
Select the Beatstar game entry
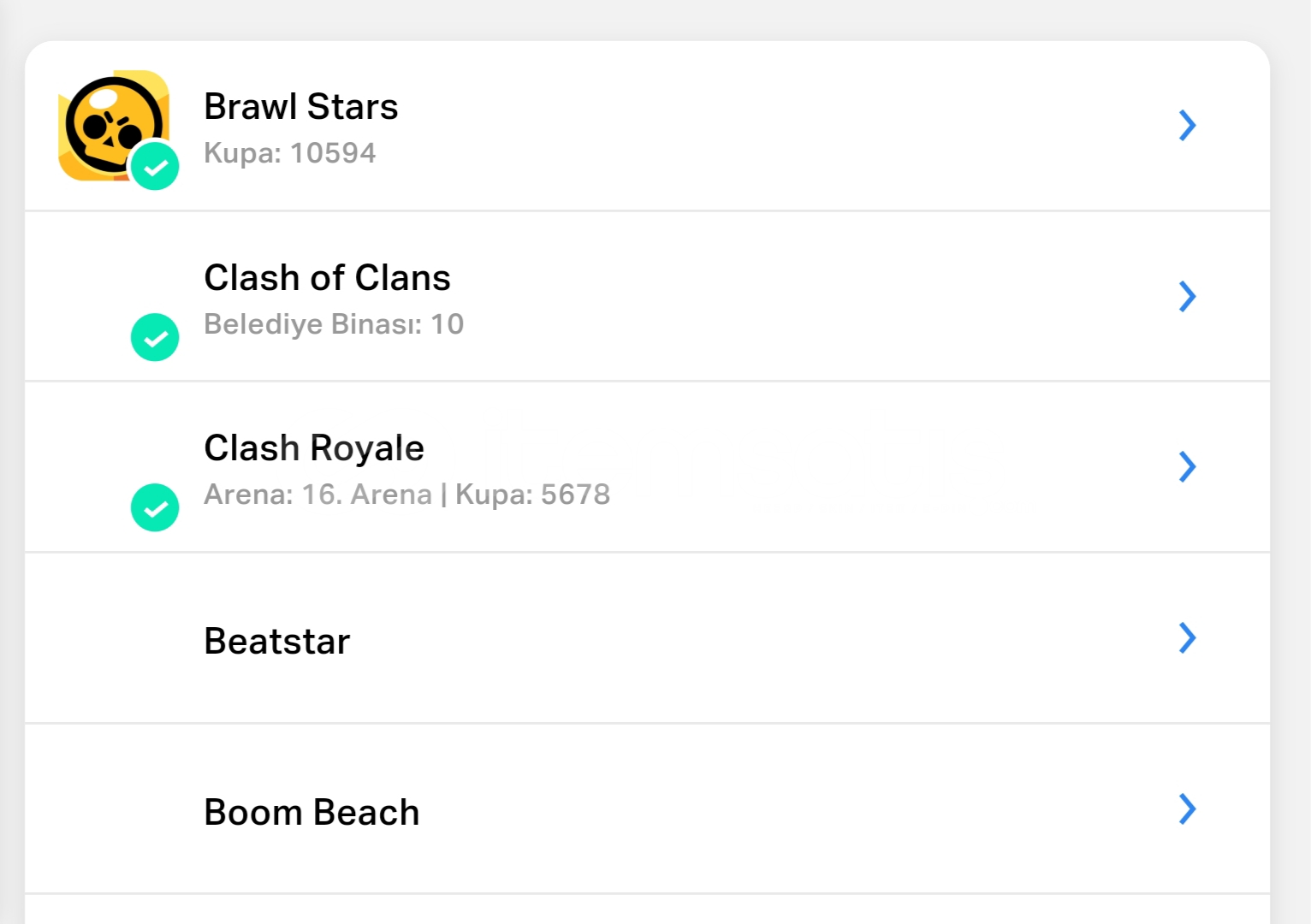tap(277, 642)
